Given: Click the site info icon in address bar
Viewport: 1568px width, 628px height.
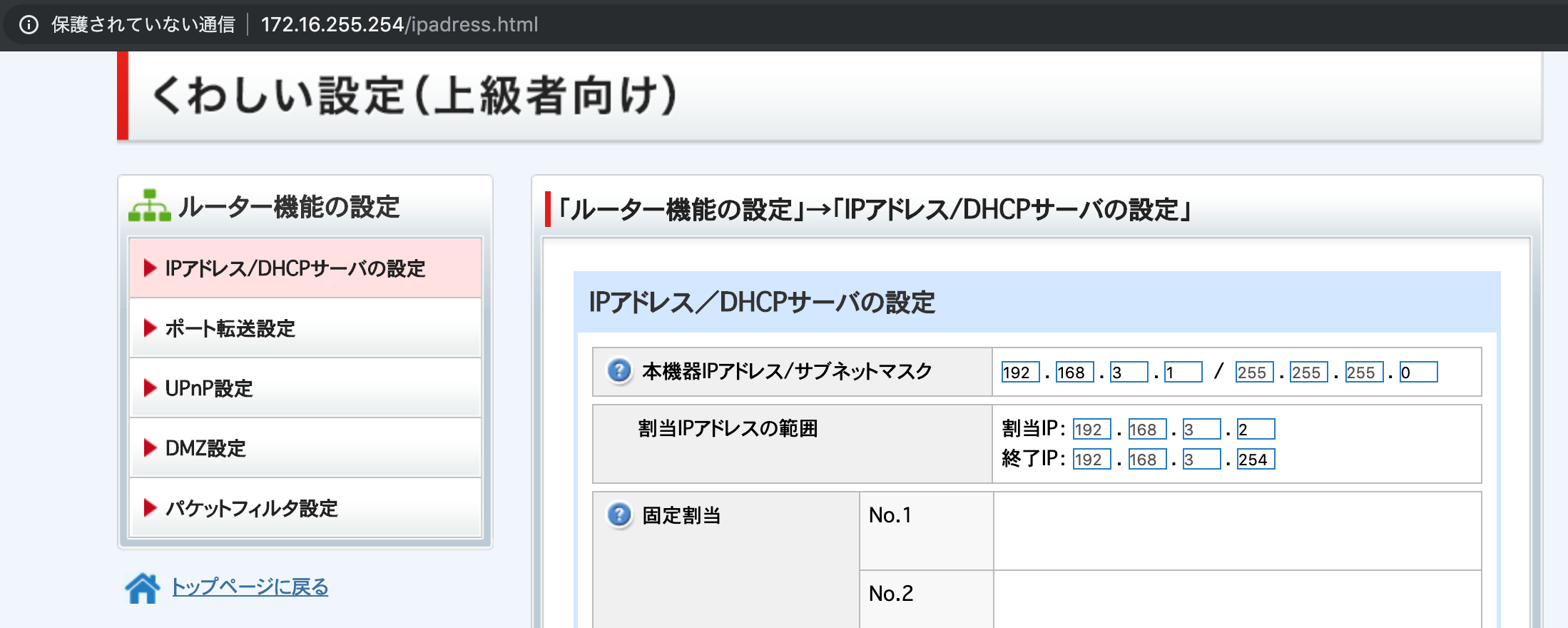Looking at the screenshot, I should tap(29, 25).
